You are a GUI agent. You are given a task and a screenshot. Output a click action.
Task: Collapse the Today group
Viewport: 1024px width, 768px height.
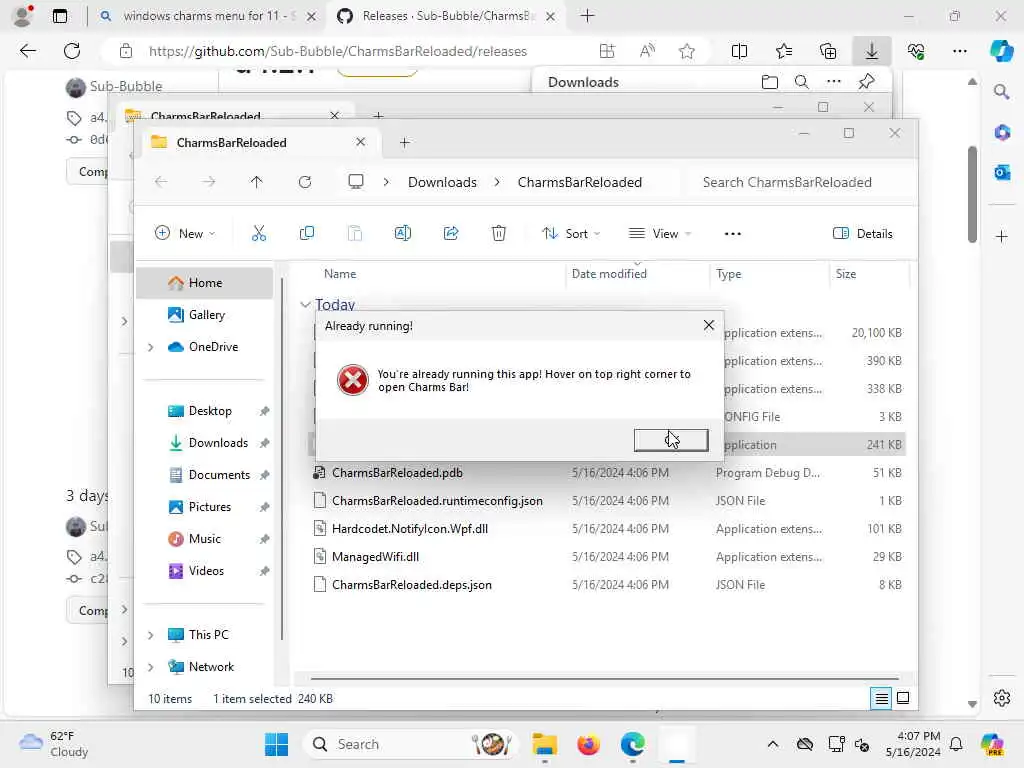[x=305, y=304]
